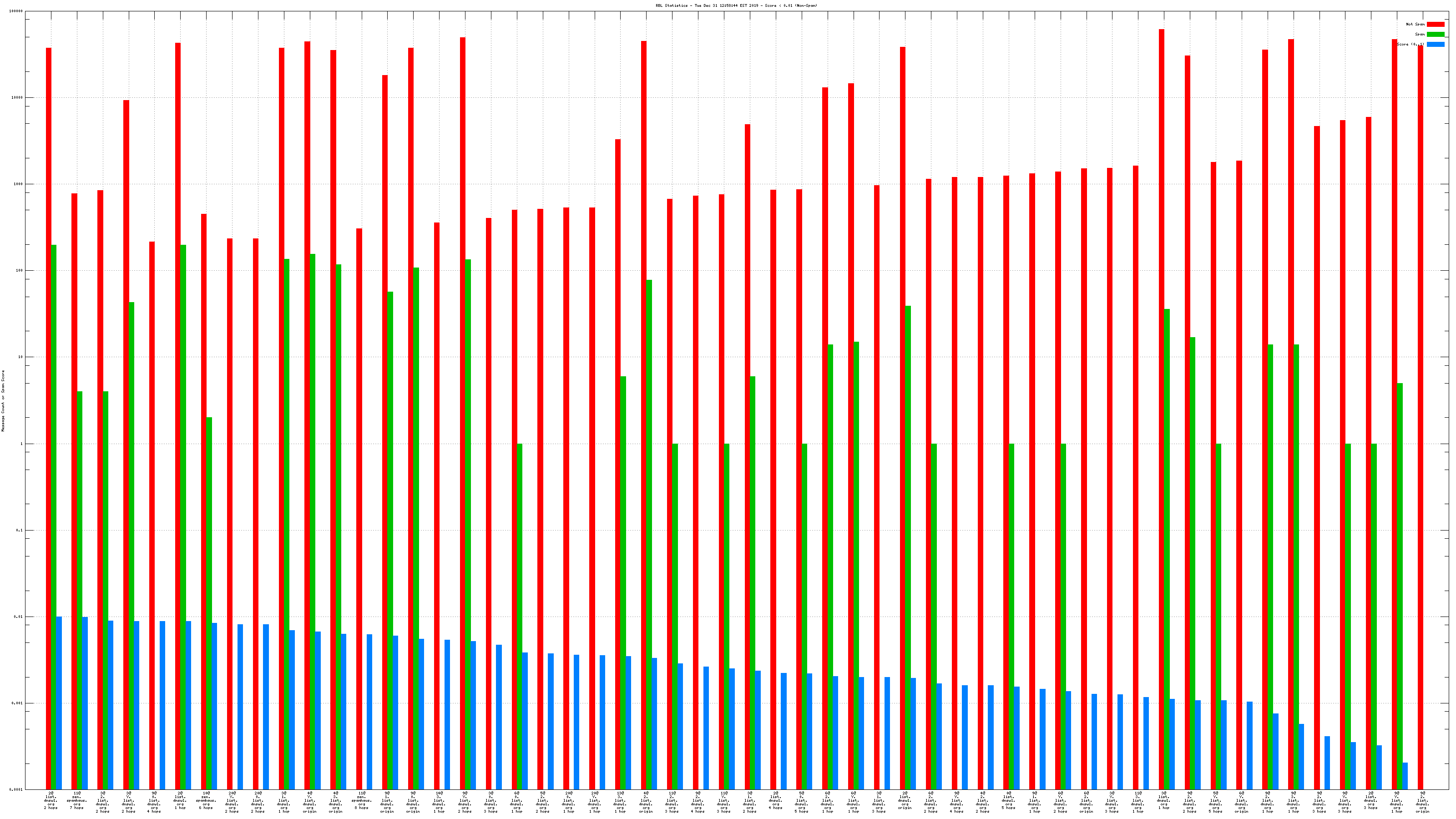Click the RBL Statistics chart title
Viewport: 1456px width, 819px height.
(x=736, y=5)
